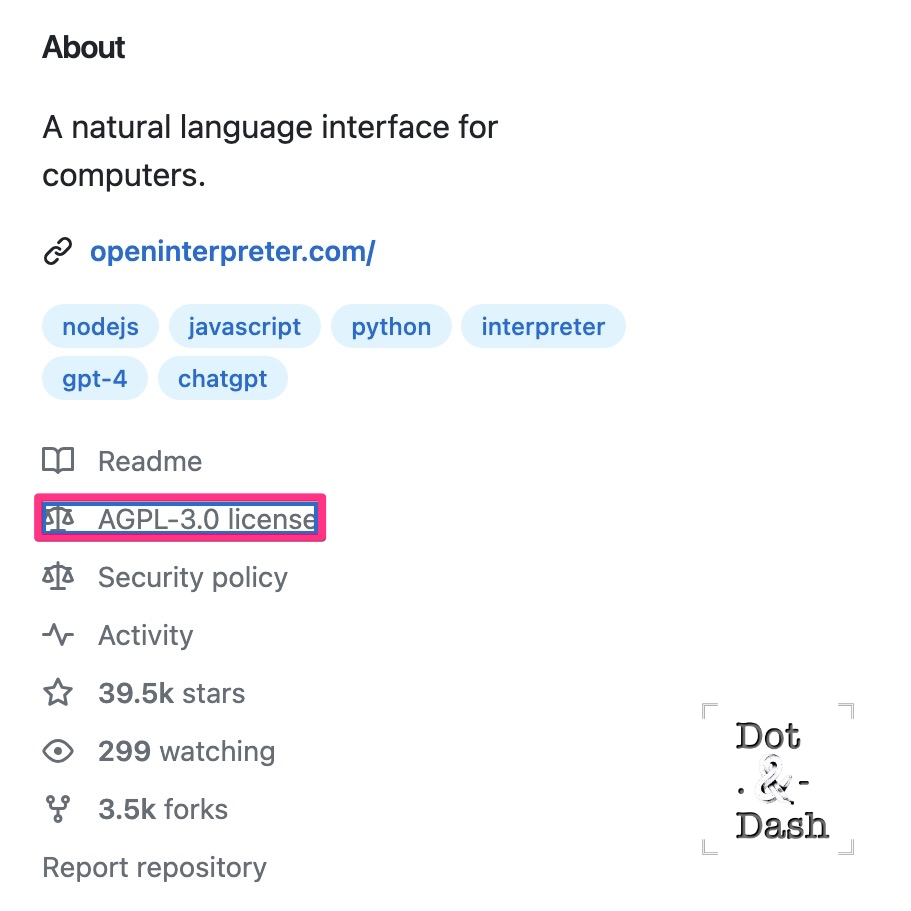Select the interpreter topic tag
The height and width of the screenshot is (911, 911).
543,327
